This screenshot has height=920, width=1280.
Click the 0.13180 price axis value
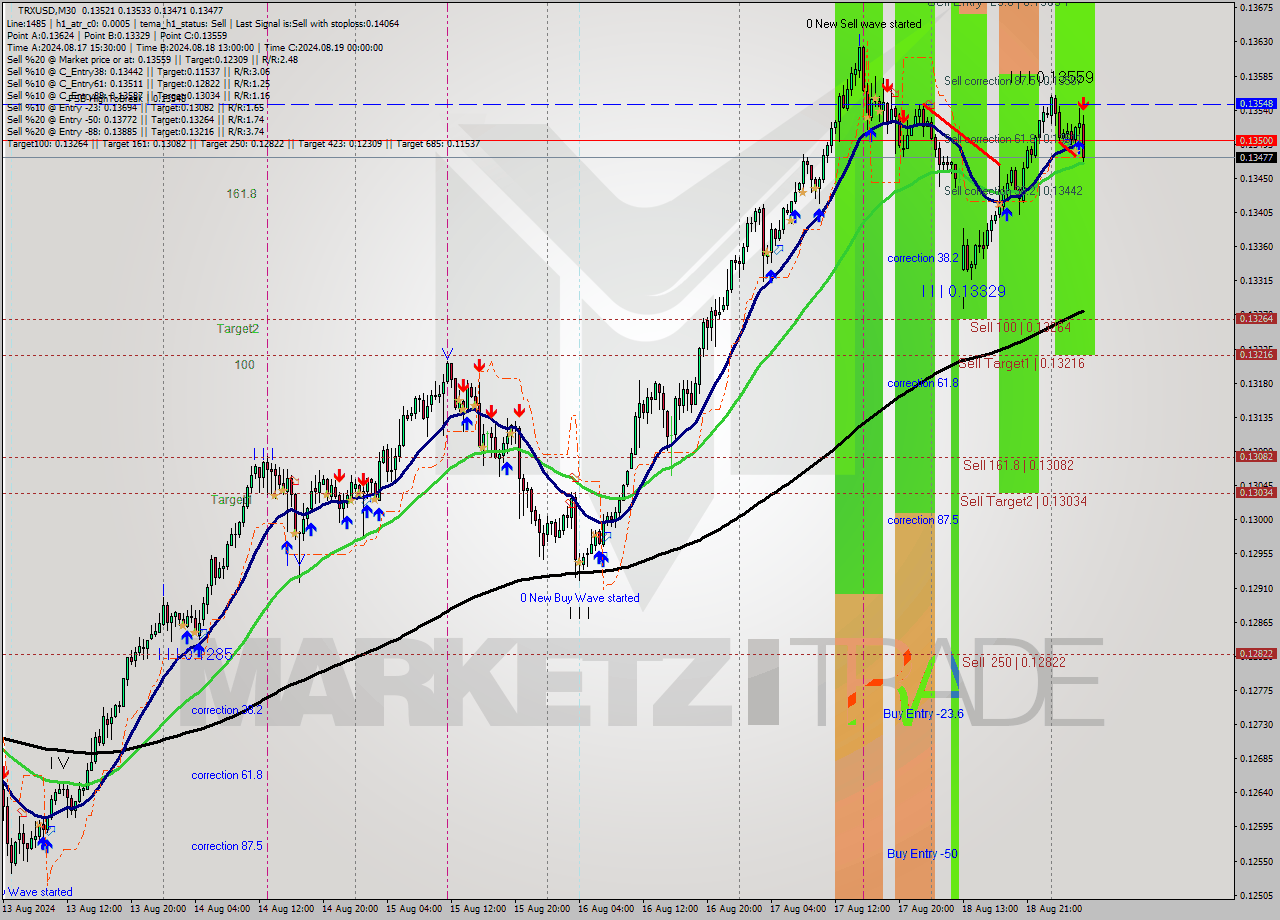[1256, 383]
